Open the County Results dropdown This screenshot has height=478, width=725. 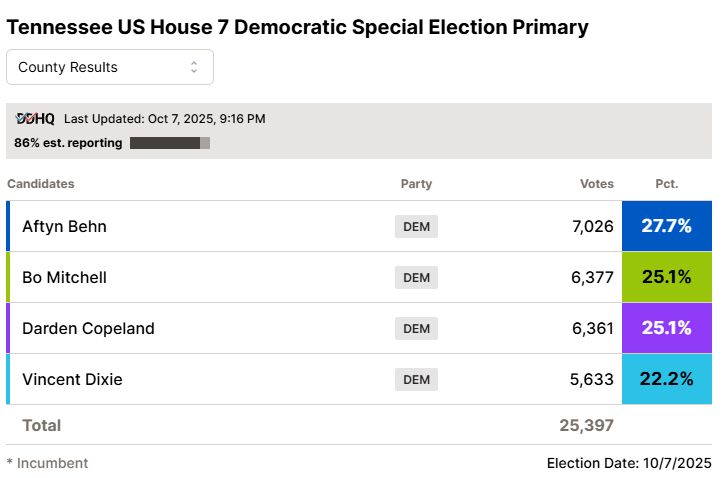[109, 67]
